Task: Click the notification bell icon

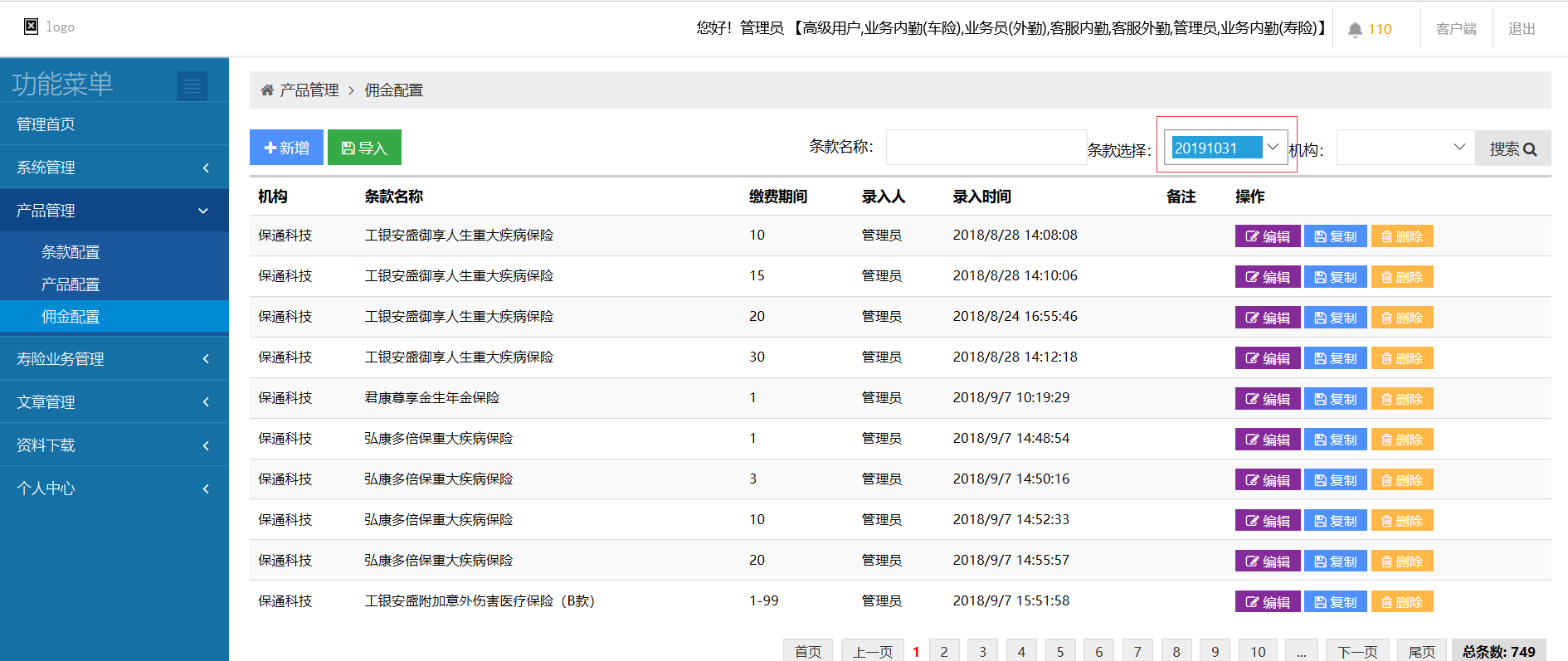Action: tap(1355, 30)
